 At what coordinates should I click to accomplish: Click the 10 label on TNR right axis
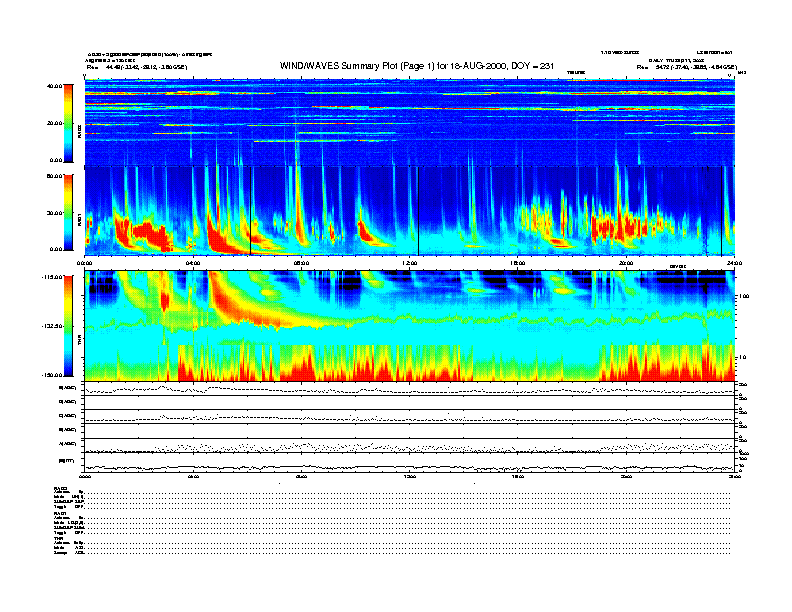744,357
